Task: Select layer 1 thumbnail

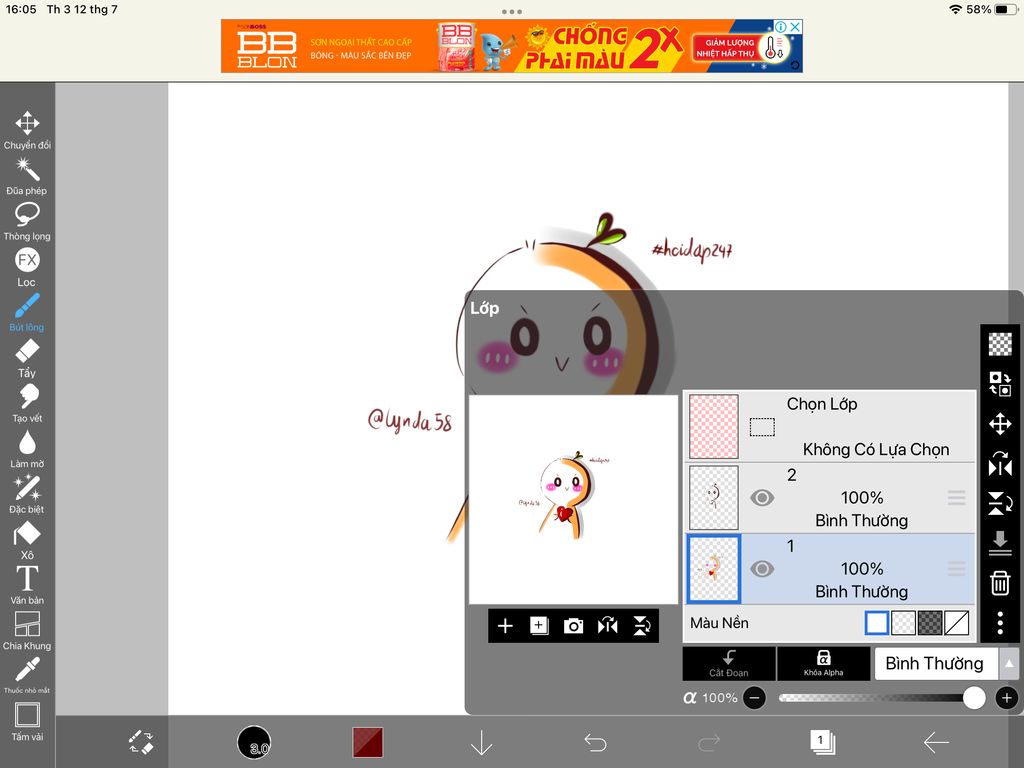Action: click(714, 569)
